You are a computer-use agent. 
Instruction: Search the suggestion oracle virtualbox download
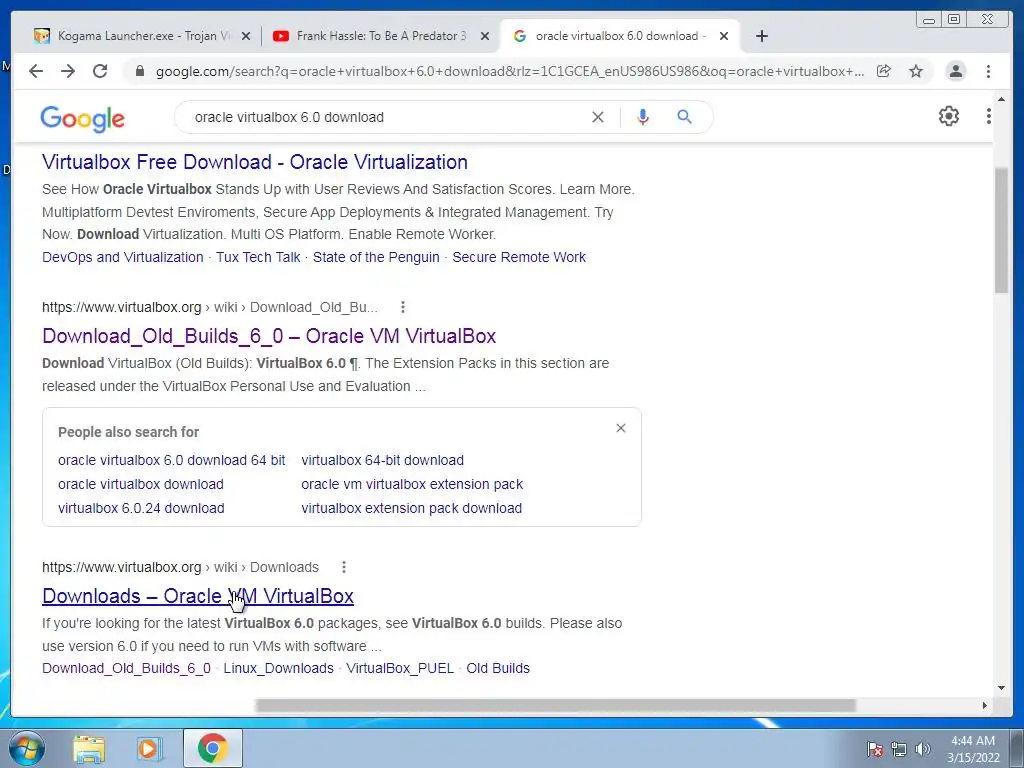click(141, 484)
